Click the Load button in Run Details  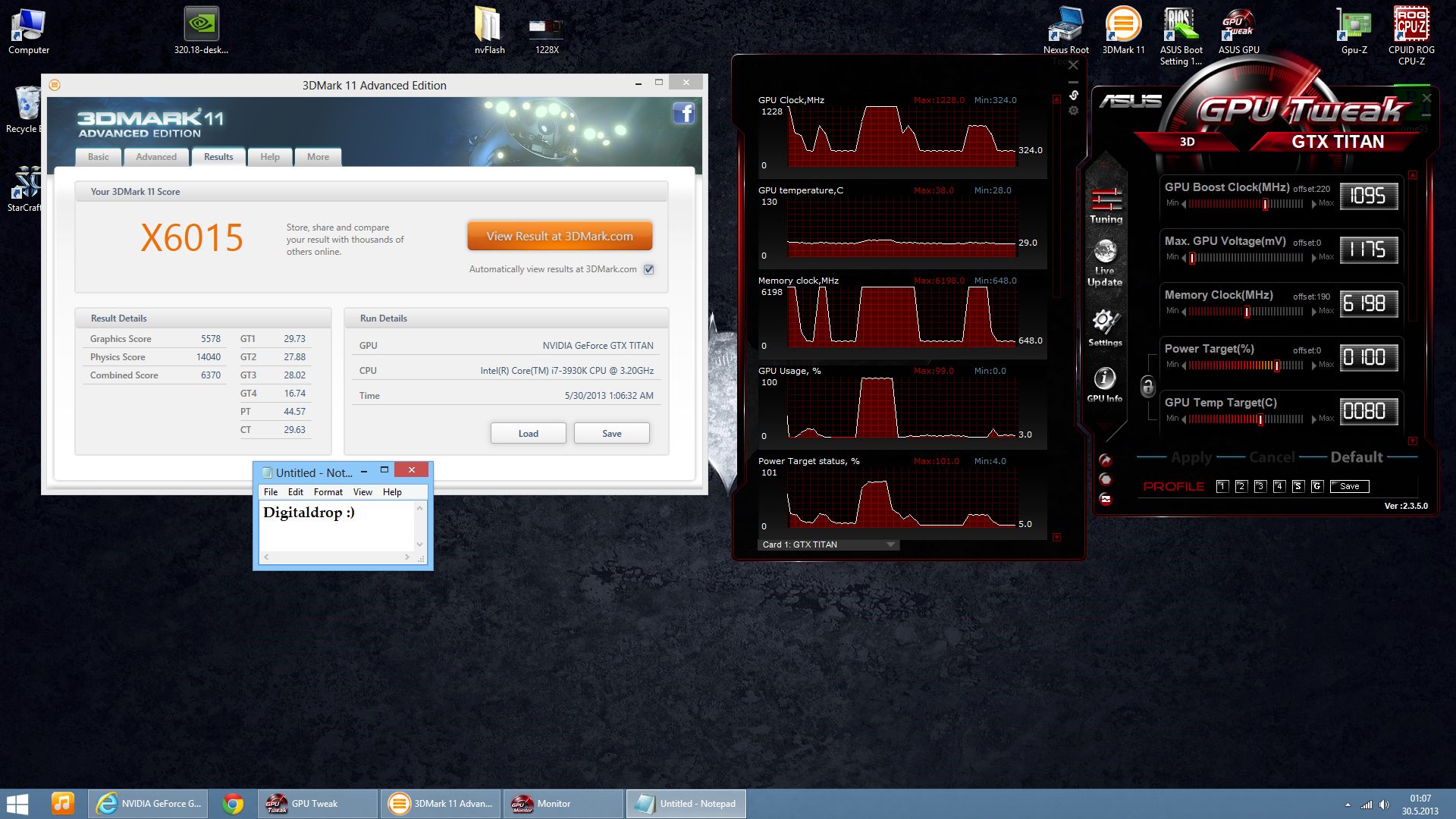529,433
